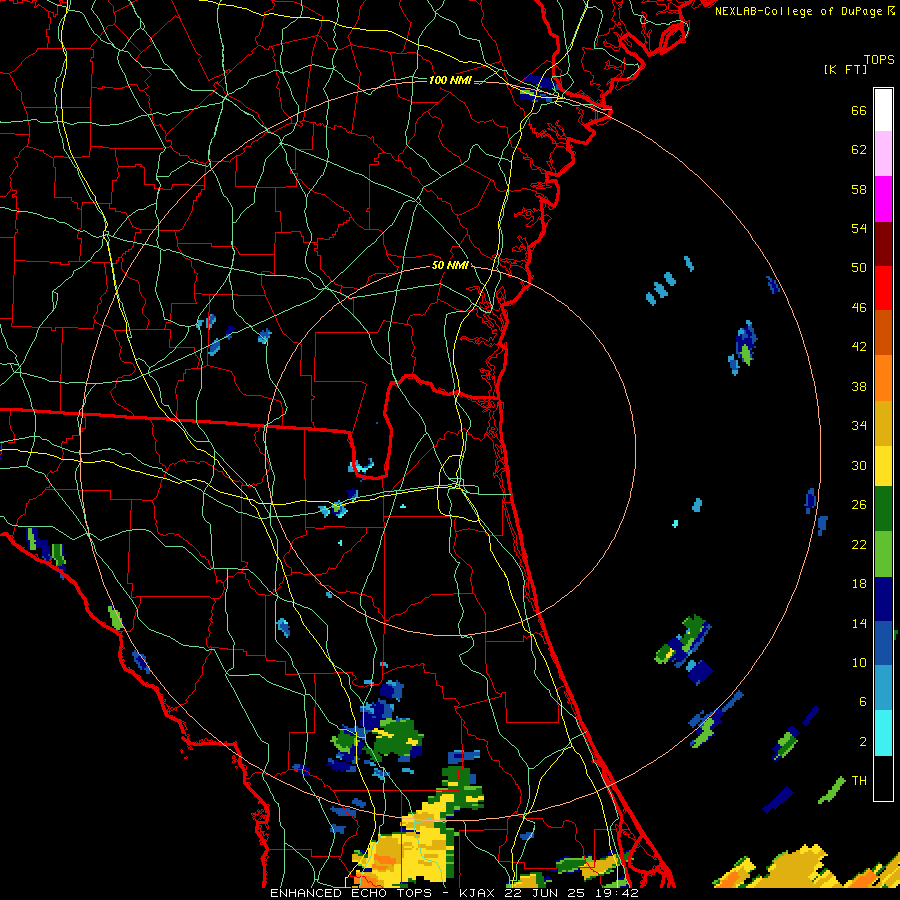Select the 50 NMI range ring label
The image size is (900, 900).
click(450, 265)
